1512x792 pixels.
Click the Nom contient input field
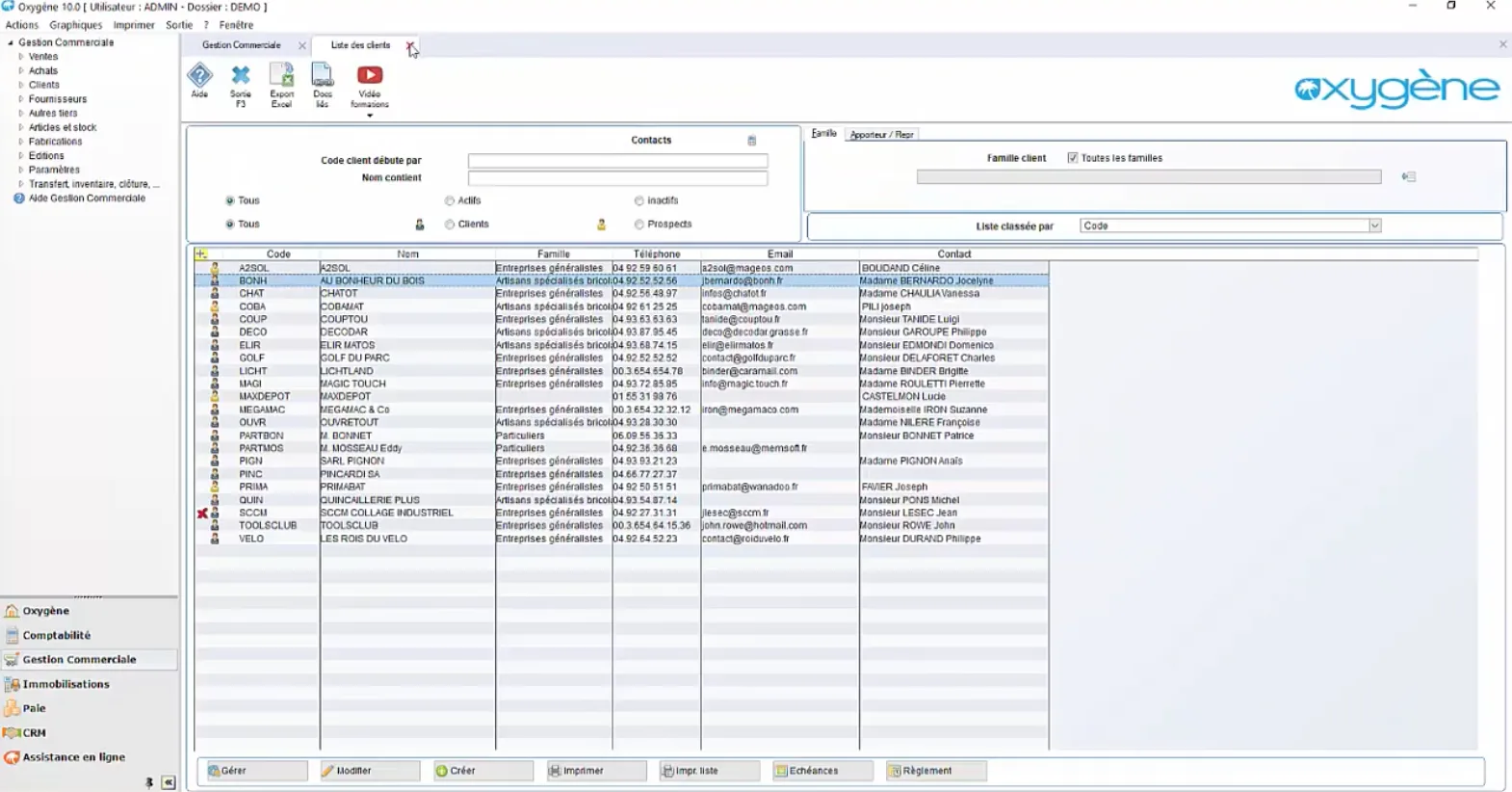point(617,178)
